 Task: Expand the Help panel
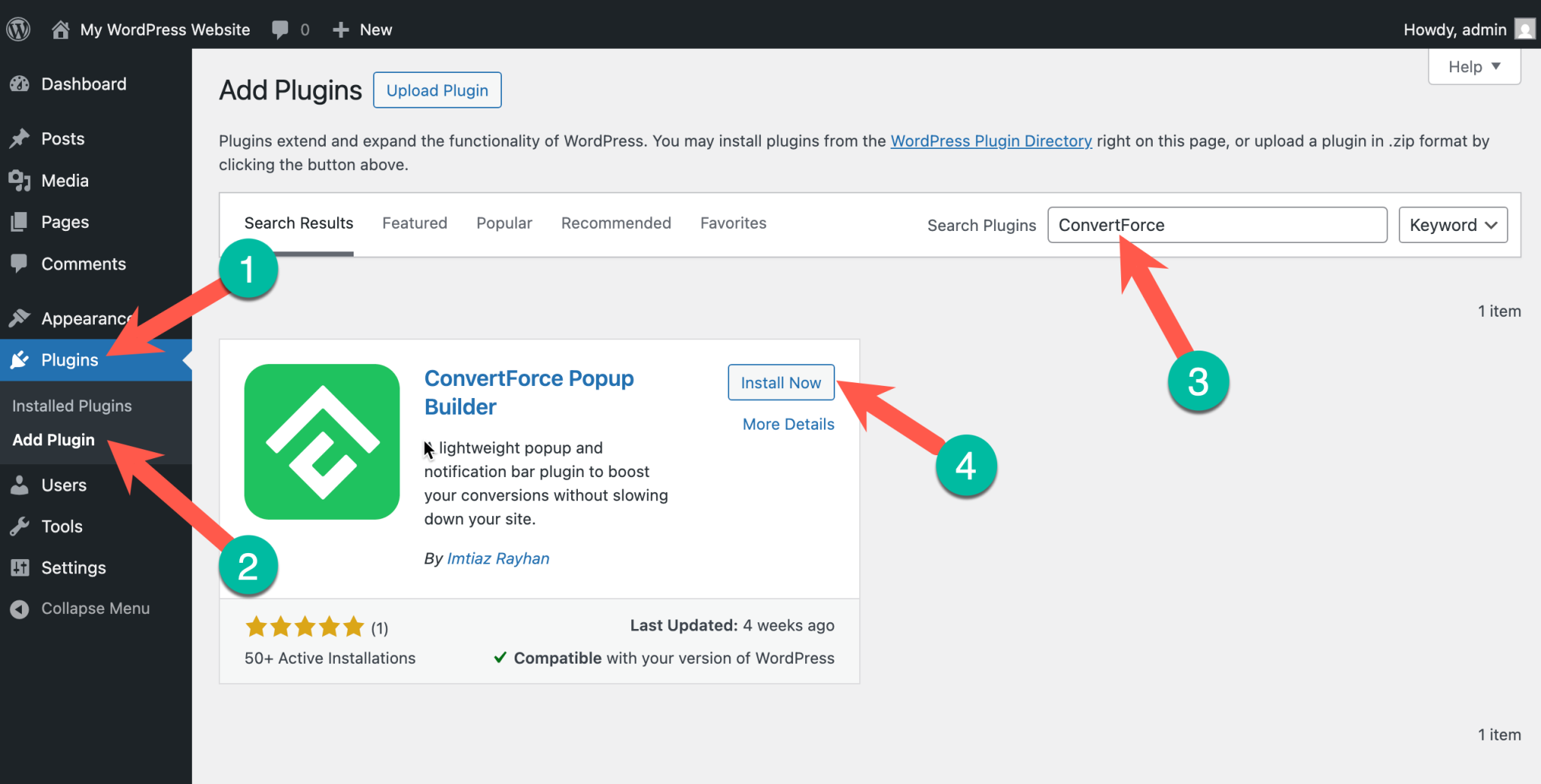click(x=1473, y=67)
